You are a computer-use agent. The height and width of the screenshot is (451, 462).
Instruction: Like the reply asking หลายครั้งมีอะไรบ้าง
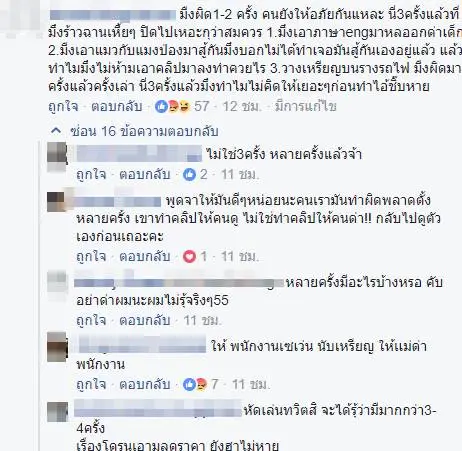pyautogui.click(x=91, y=321)
